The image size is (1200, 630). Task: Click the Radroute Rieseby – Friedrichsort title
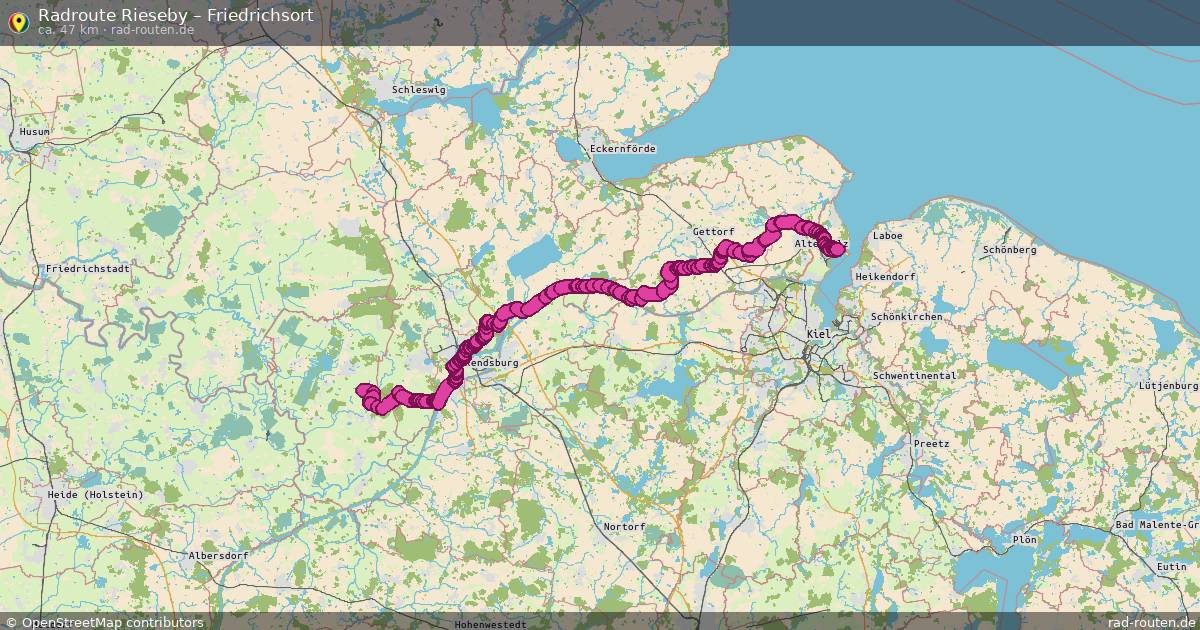[175, 14]
